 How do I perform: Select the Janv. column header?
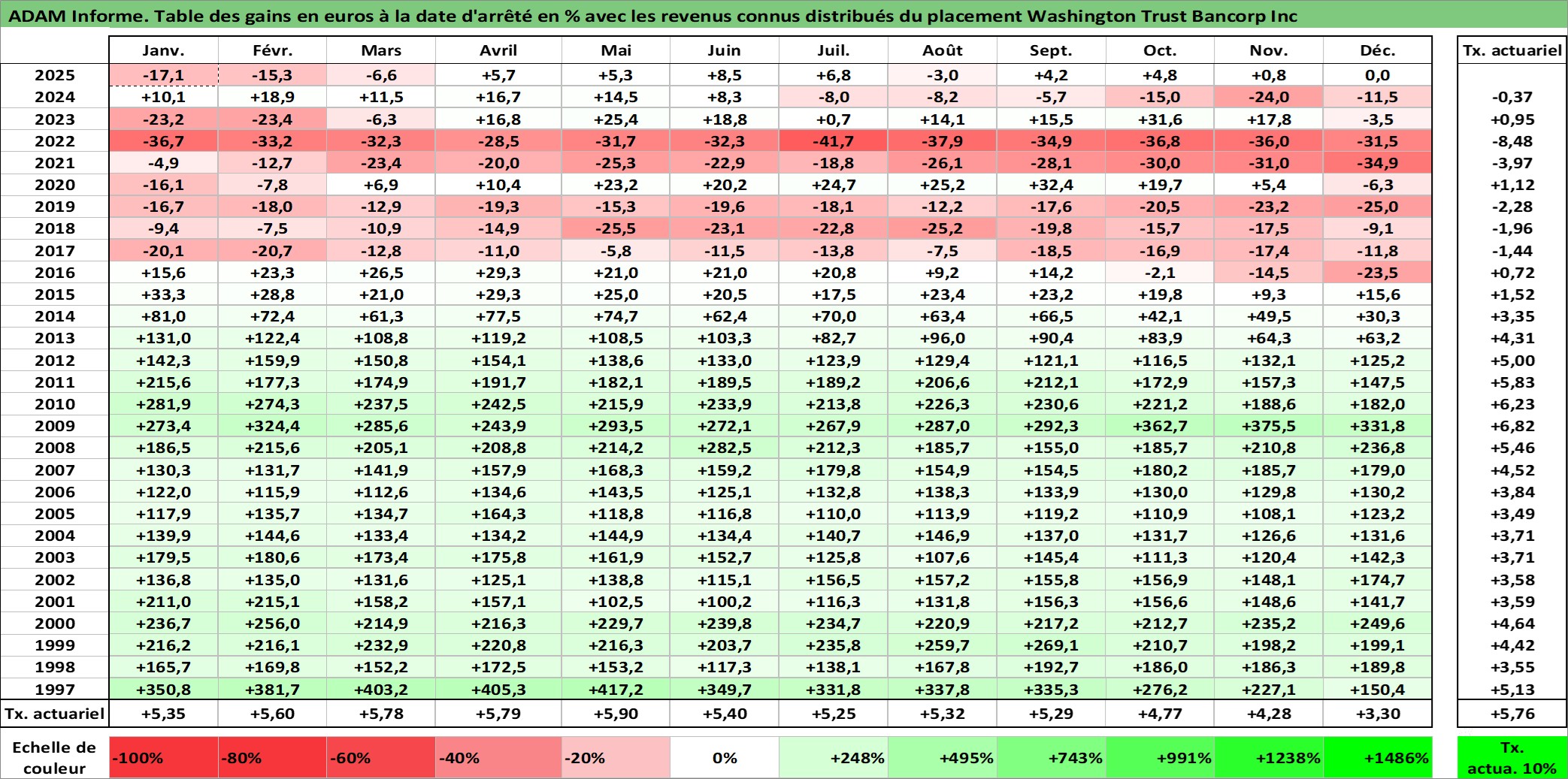[163, 50]
